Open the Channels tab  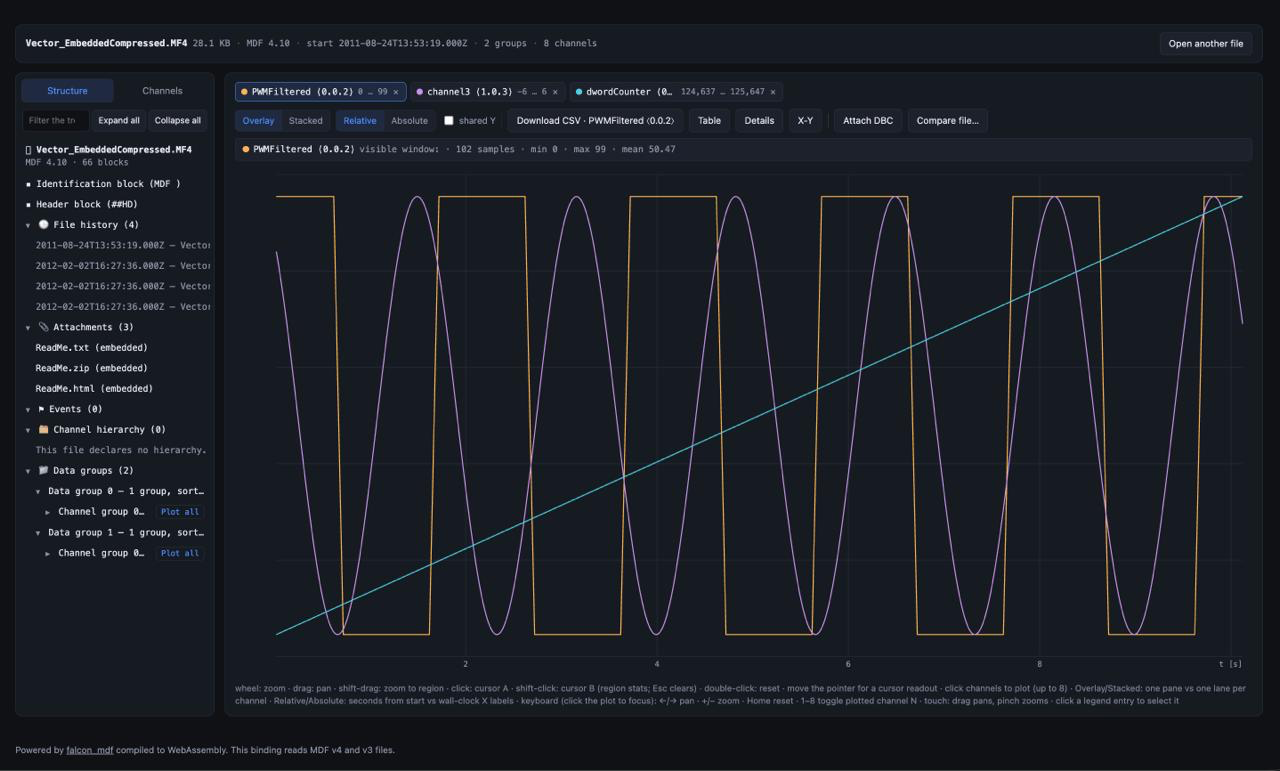point(162,91)
